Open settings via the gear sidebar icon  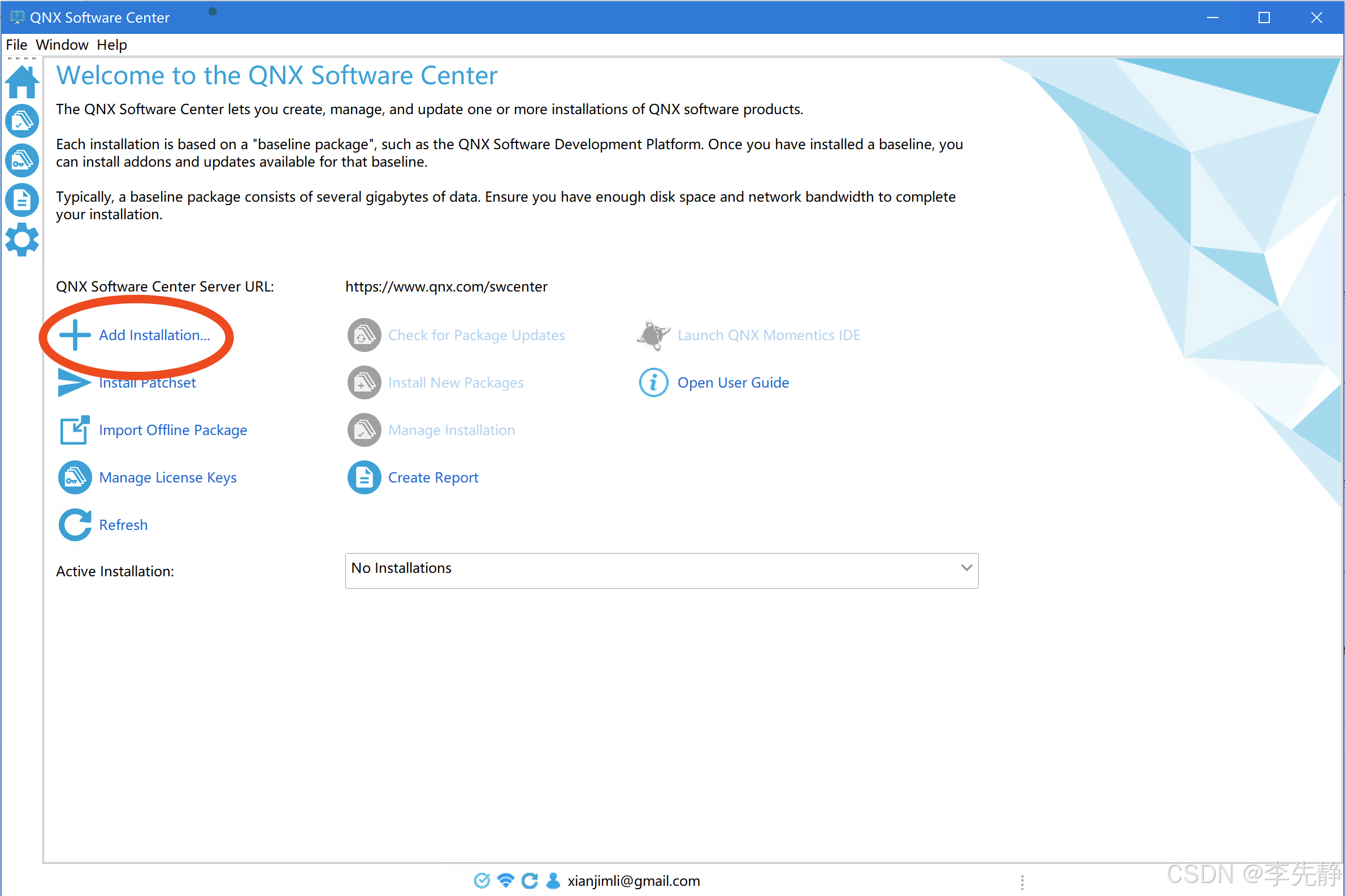21,240
